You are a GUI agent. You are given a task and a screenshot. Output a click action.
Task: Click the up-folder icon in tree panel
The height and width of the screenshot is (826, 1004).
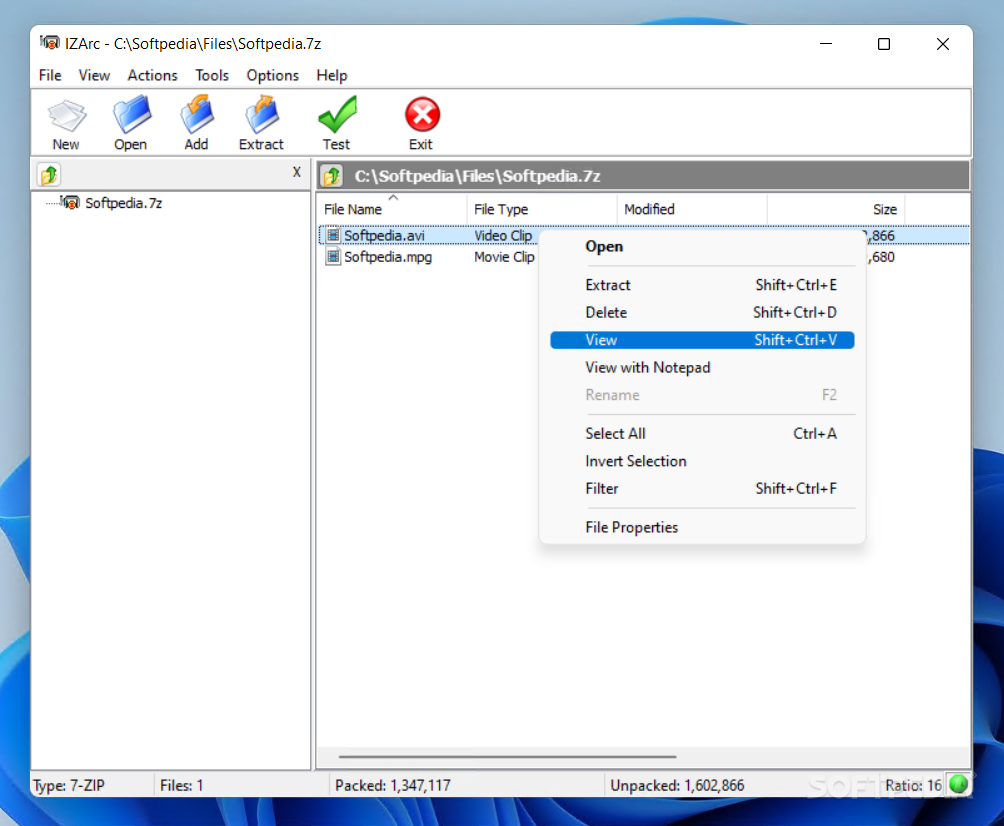(49, 175)
